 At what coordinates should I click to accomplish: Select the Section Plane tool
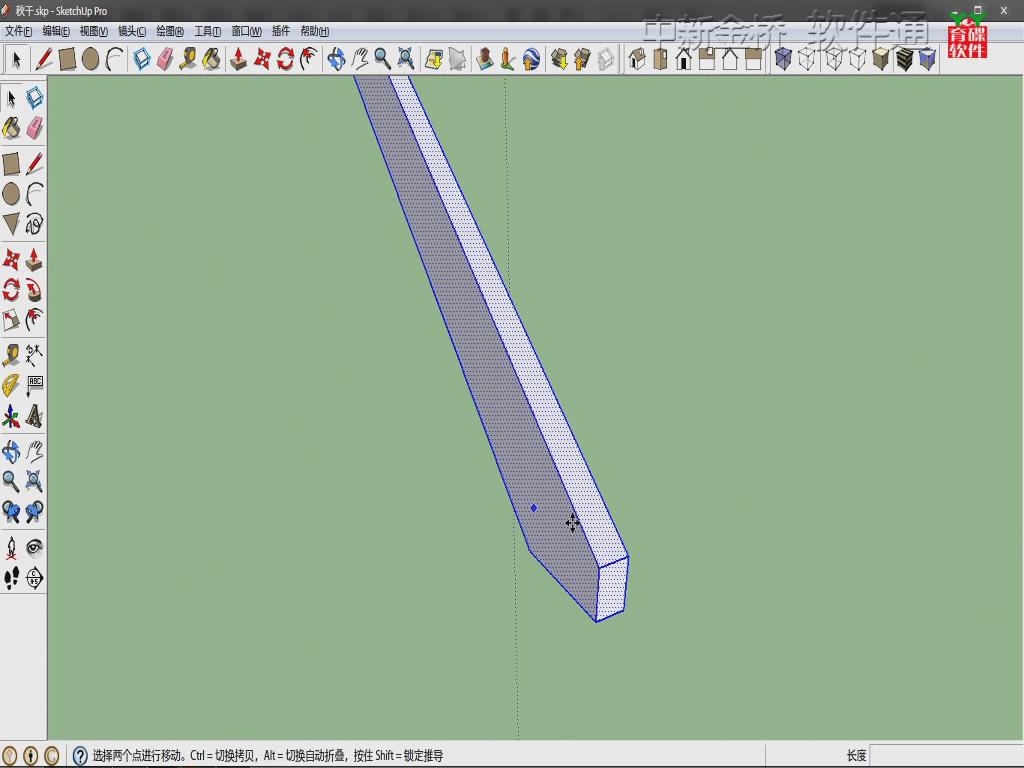pyautogui.click(x=35, y=578)
